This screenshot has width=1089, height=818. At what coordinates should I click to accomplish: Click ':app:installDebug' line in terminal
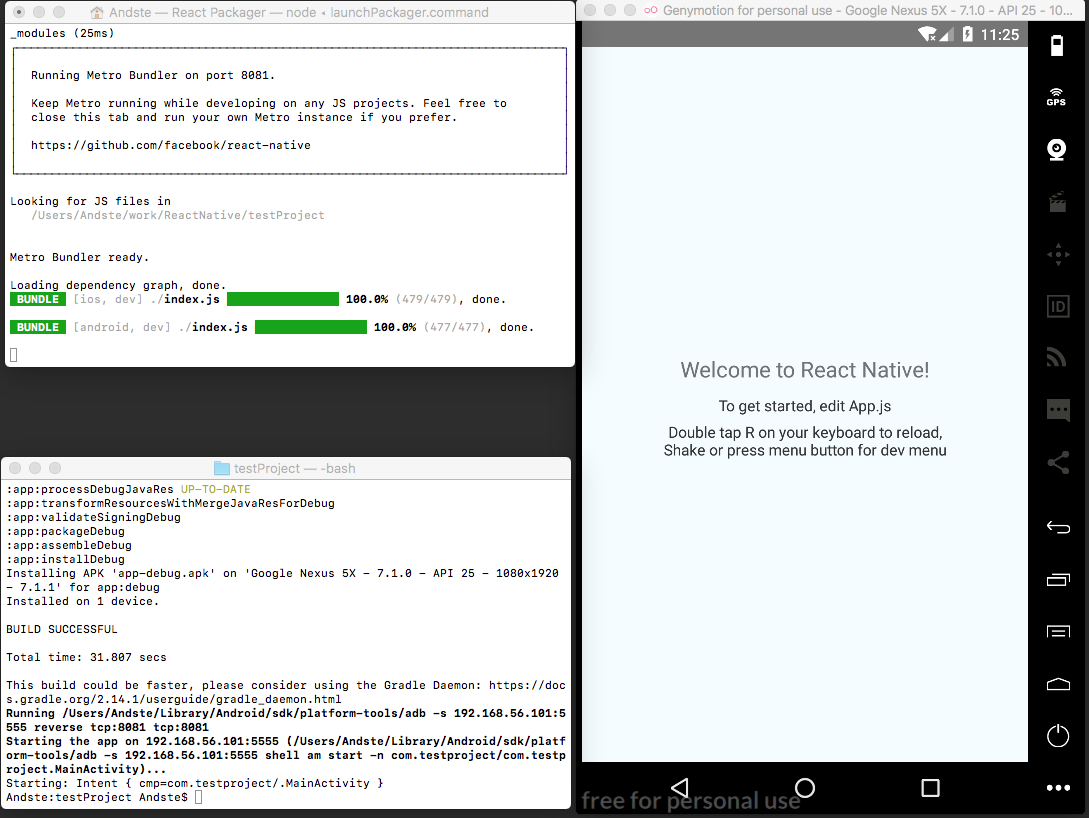coord(65,559)
